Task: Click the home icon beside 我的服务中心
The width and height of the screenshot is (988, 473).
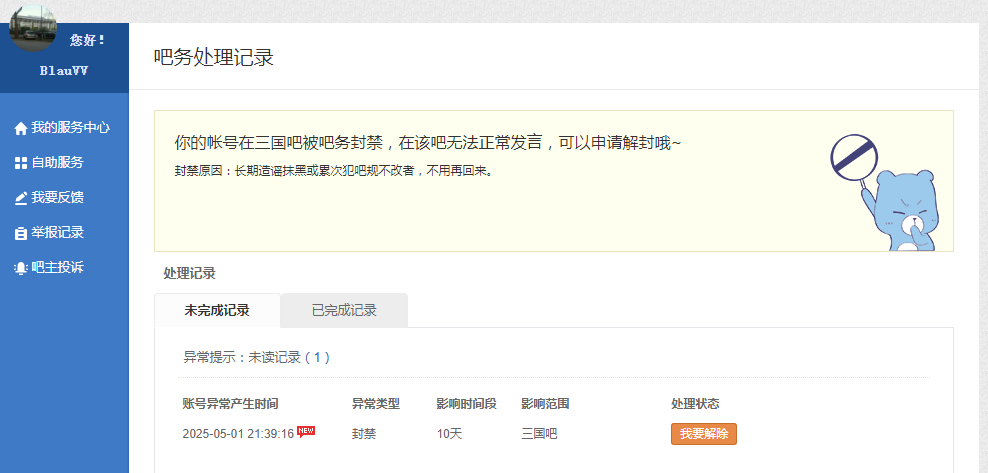Action: pyautogui.click(x=20, y=128)
